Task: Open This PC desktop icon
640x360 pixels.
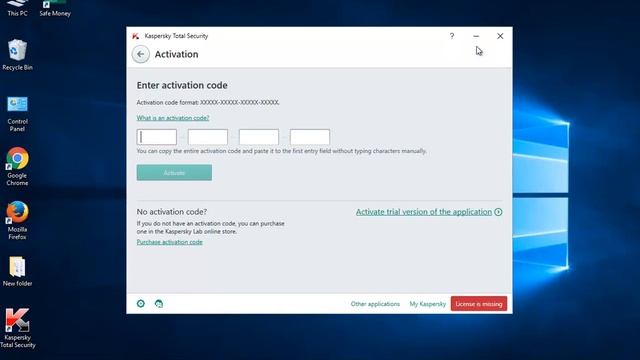Action: [17, 9]
